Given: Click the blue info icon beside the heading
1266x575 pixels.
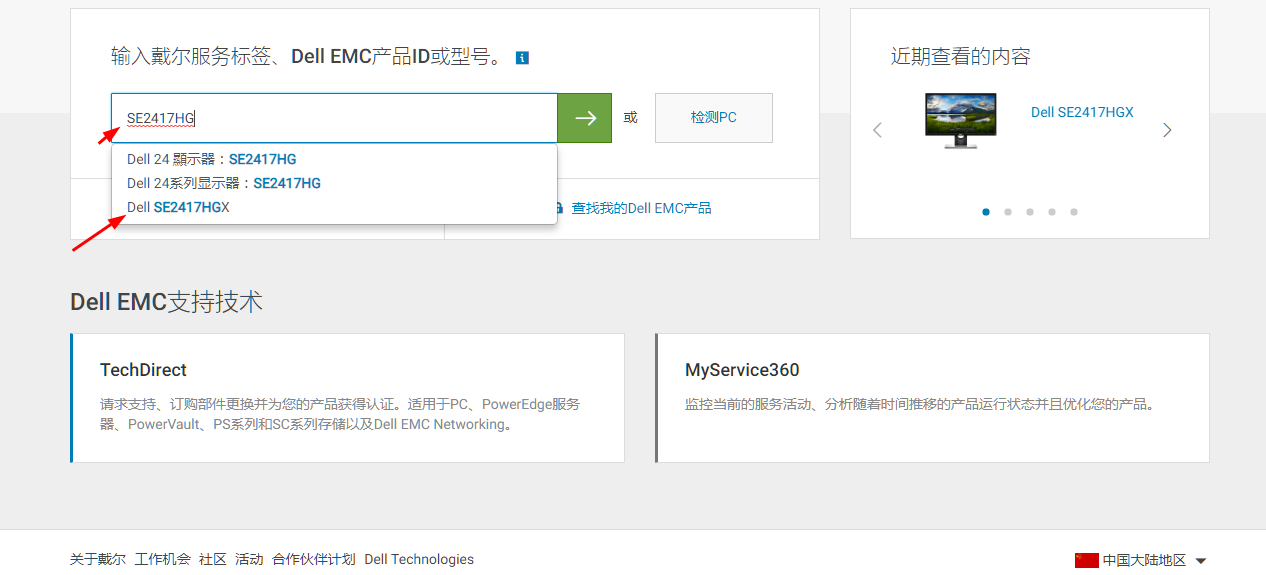Looking at the screenshot, I should 522,58.
